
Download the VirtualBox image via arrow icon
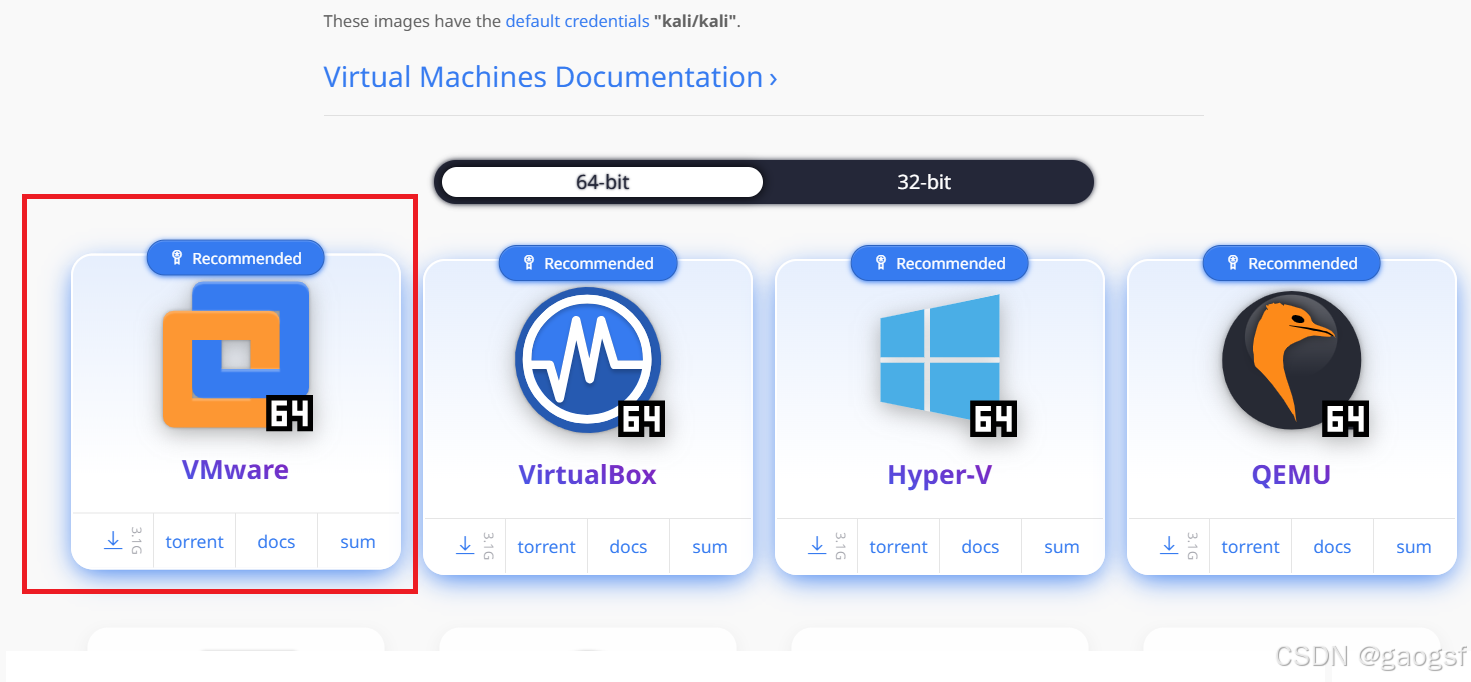465,546
